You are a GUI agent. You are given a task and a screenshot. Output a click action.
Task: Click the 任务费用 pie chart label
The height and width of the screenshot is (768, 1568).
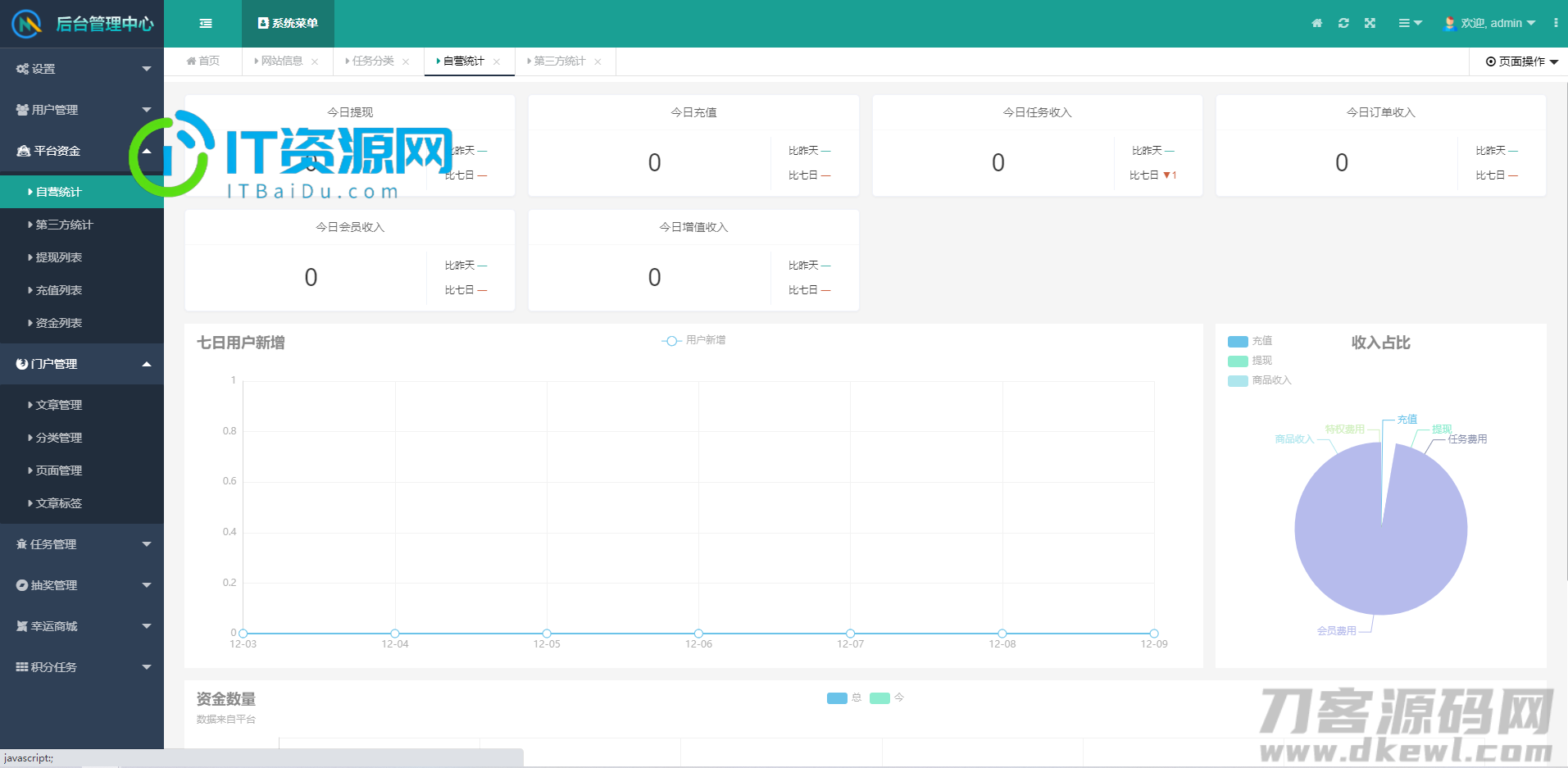(1467, 439)
